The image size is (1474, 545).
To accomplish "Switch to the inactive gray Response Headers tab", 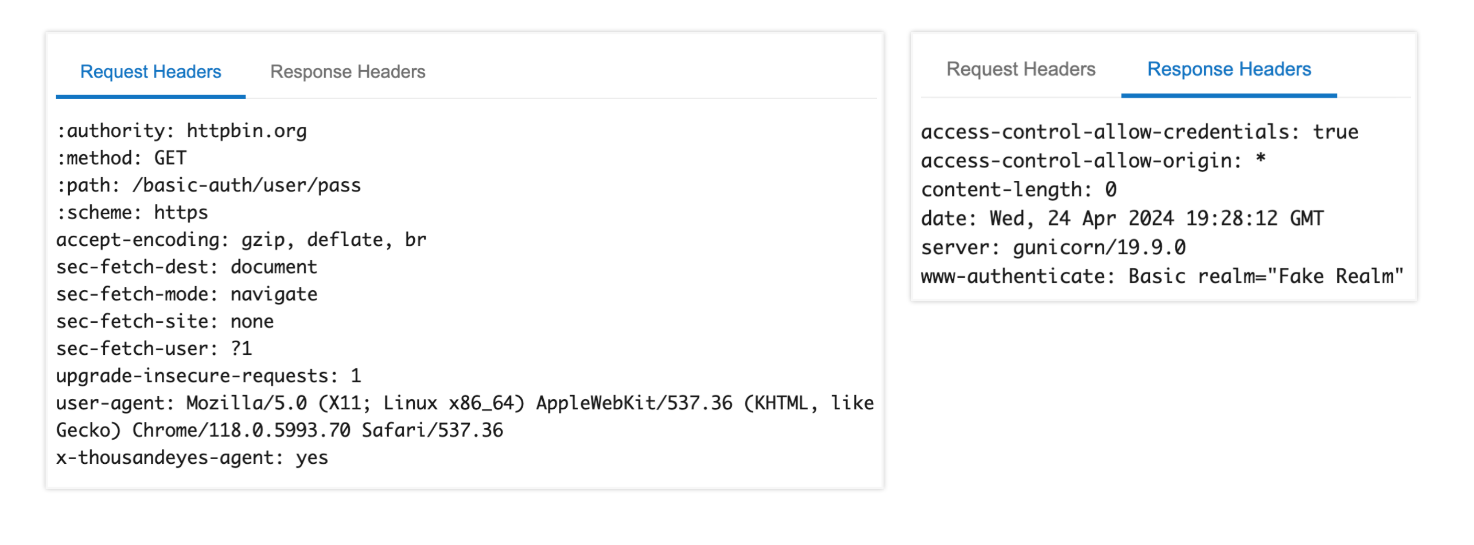I will pos(348,72).
